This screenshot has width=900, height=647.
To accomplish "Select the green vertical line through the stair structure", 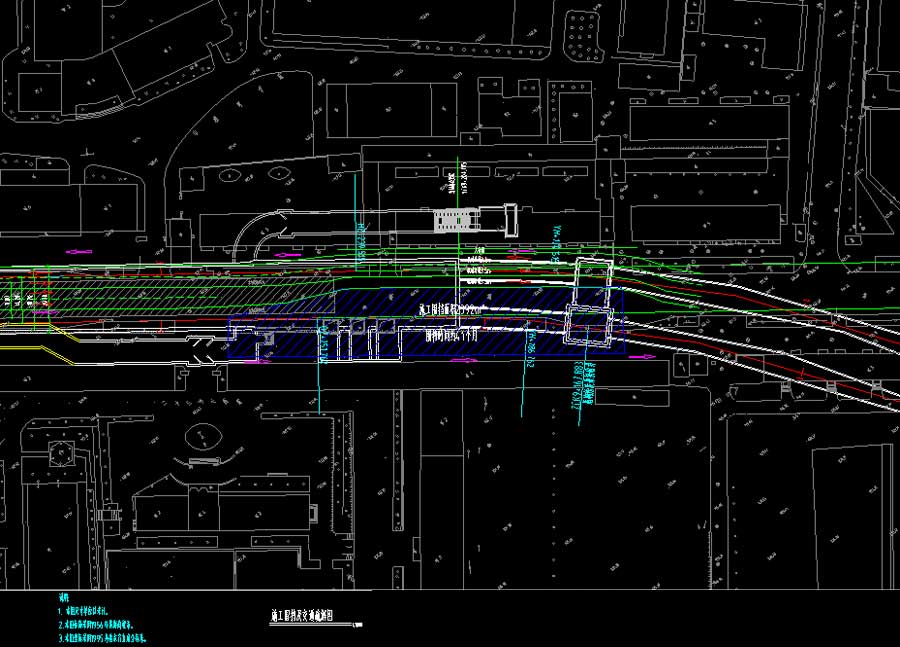I will [x=458, y=185].
